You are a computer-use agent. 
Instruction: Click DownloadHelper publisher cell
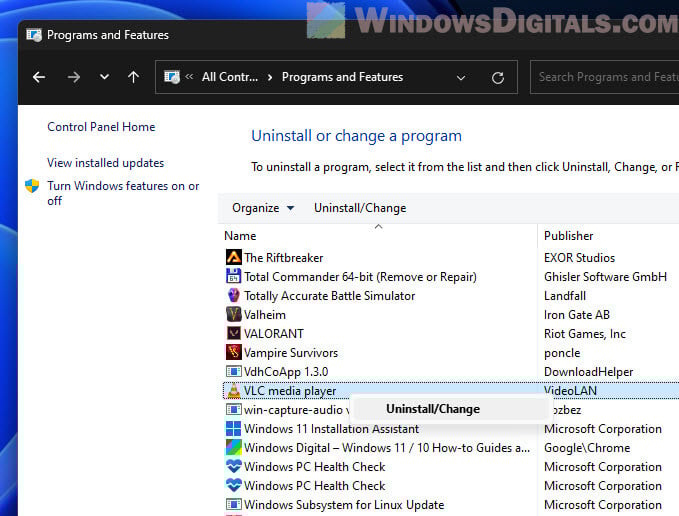click(x=588, y=372)
